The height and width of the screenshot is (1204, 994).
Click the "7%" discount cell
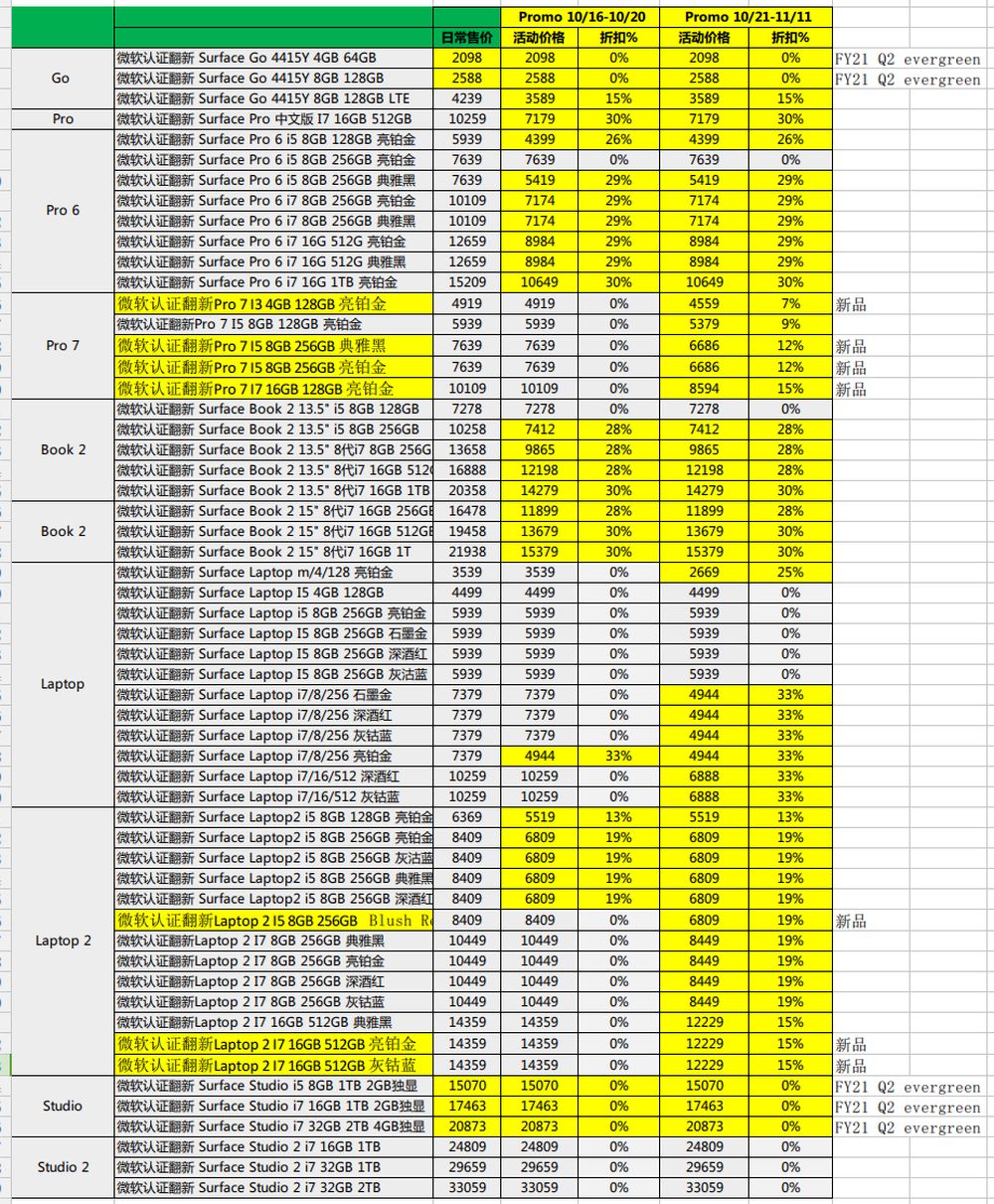[790, 303]
